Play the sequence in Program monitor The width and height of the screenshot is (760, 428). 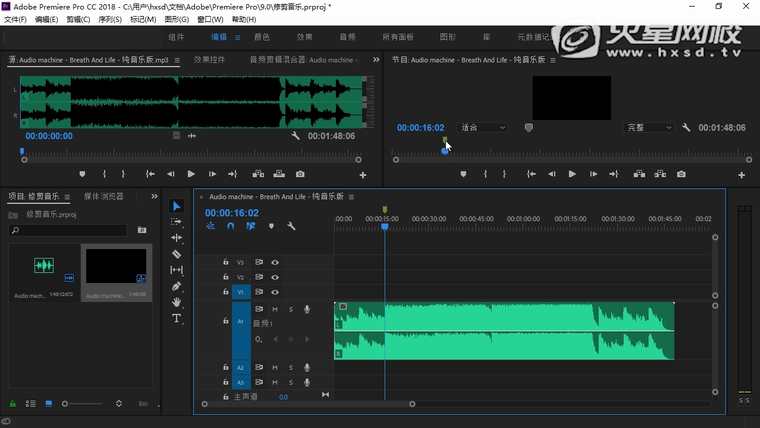click(x=572, y=174)
